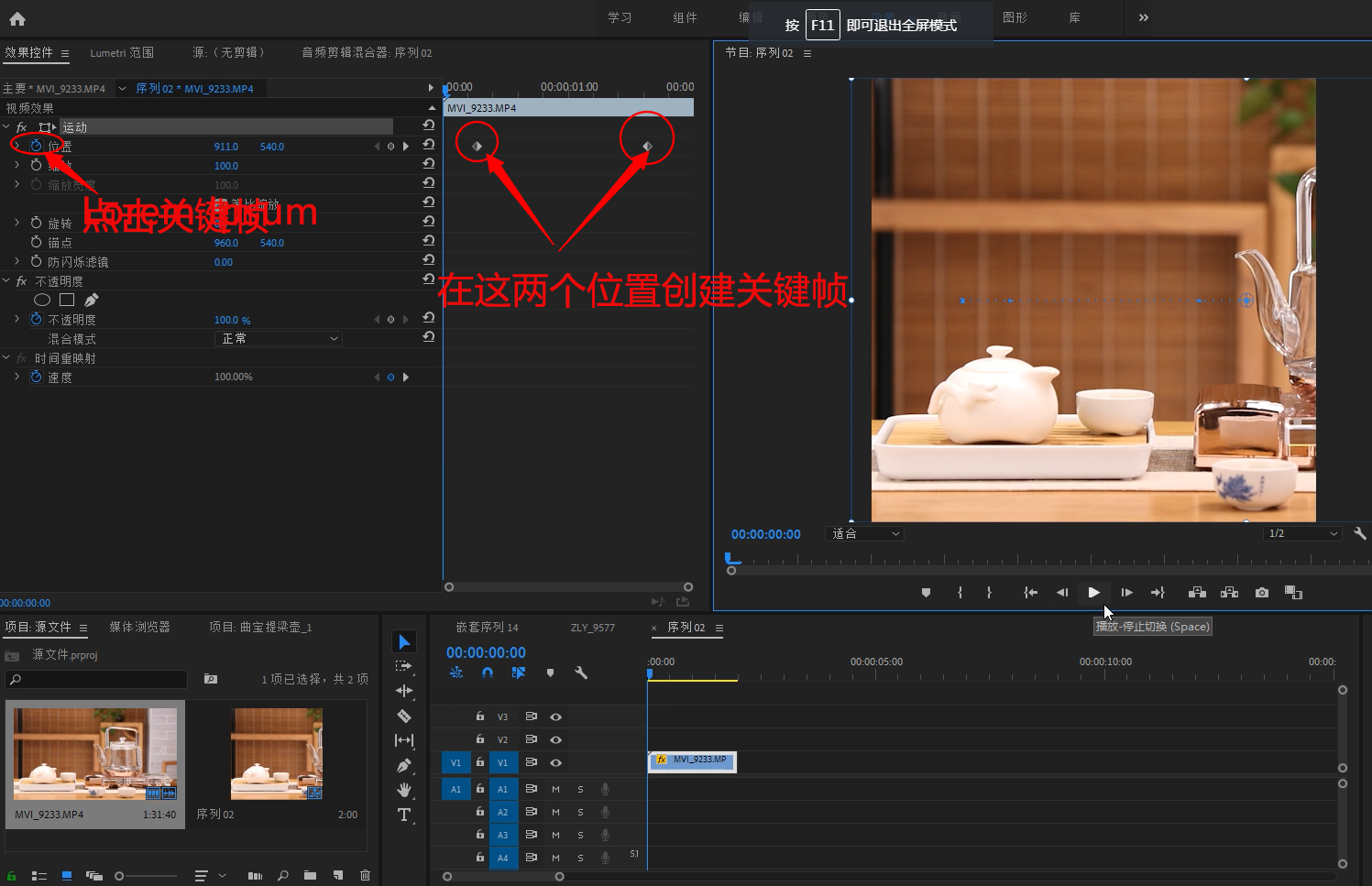The width and height of the screenshot is (1372, 886).
Task: Click the timeline settings wrench icon
Action: tap(580, 673)
